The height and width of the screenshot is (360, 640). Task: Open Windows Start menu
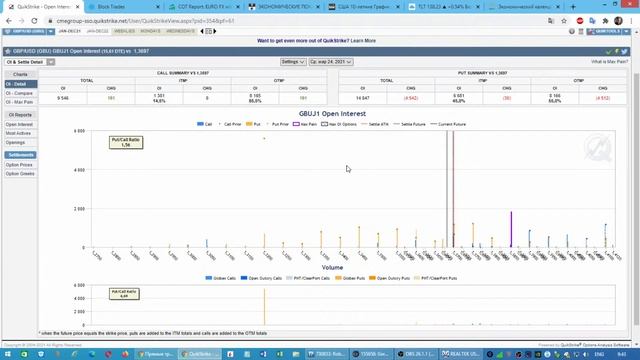coord(8,354)
